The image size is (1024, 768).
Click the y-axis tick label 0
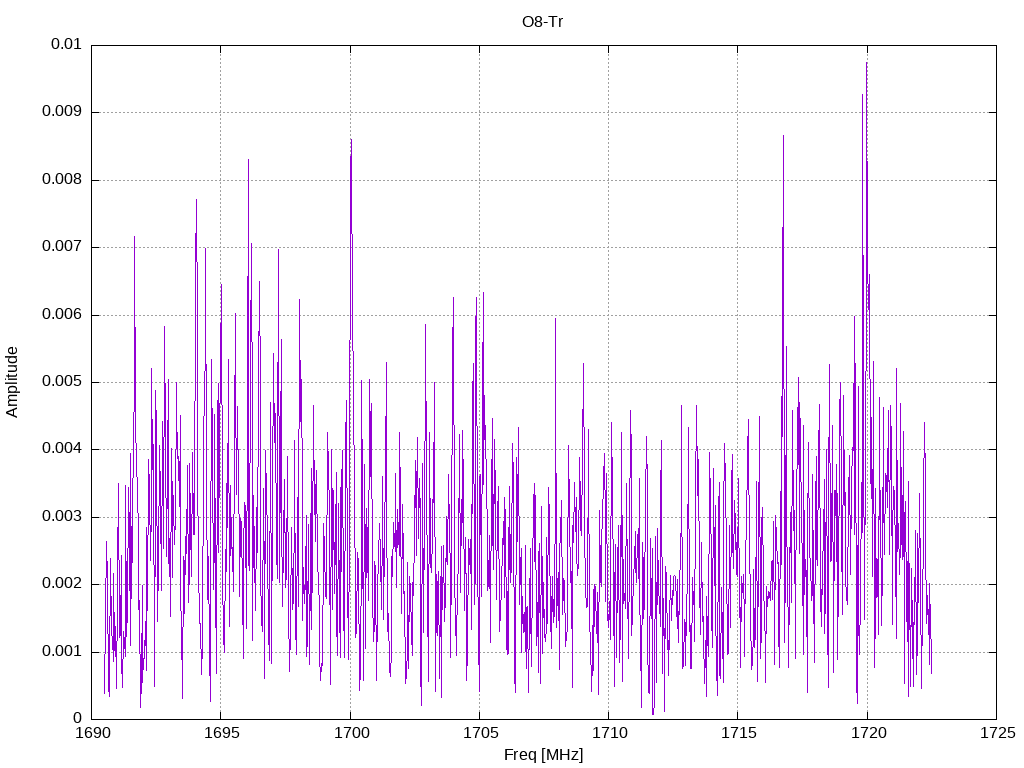point(78,718)
